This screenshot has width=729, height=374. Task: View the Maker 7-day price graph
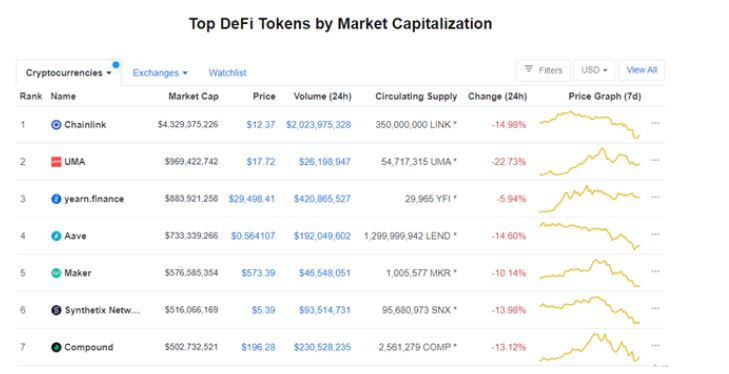(x=590, y=273)
